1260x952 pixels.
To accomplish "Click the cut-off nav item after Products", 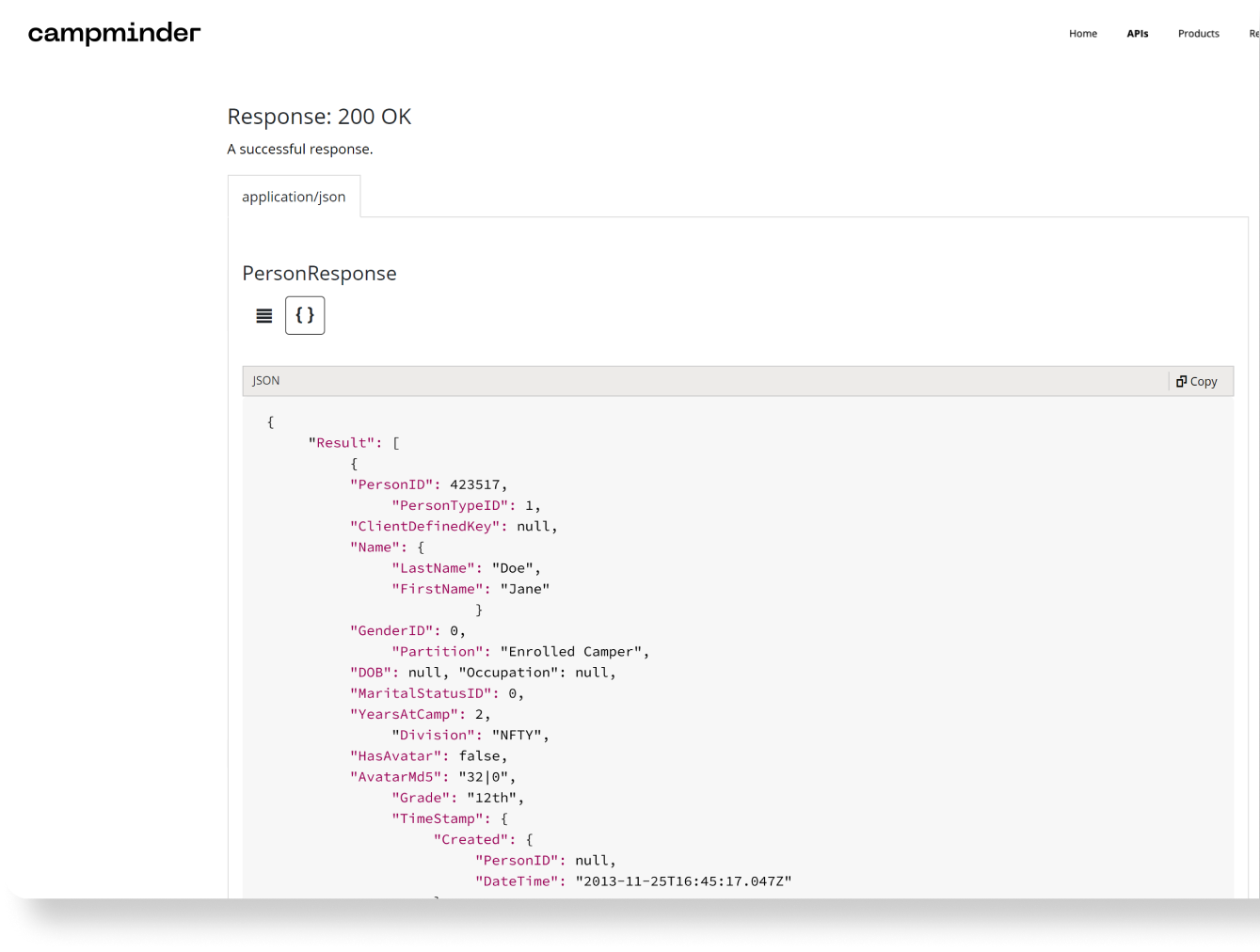I will 1253,34.
